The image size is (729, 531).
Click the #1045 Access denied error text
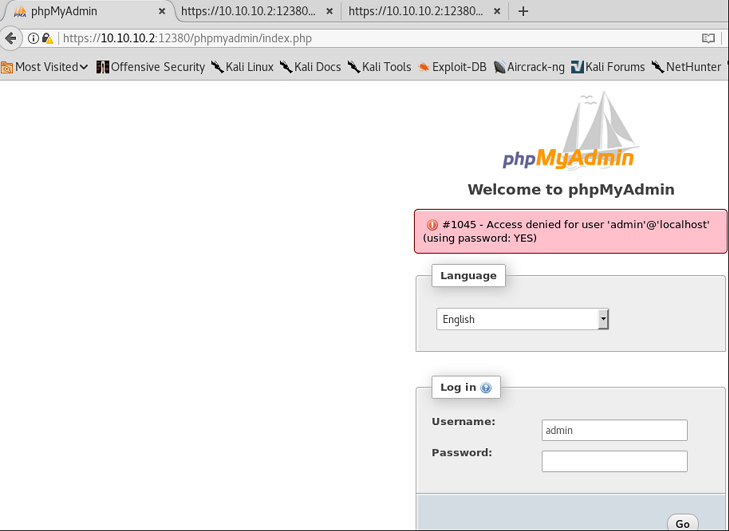click(x=566, y=231)
